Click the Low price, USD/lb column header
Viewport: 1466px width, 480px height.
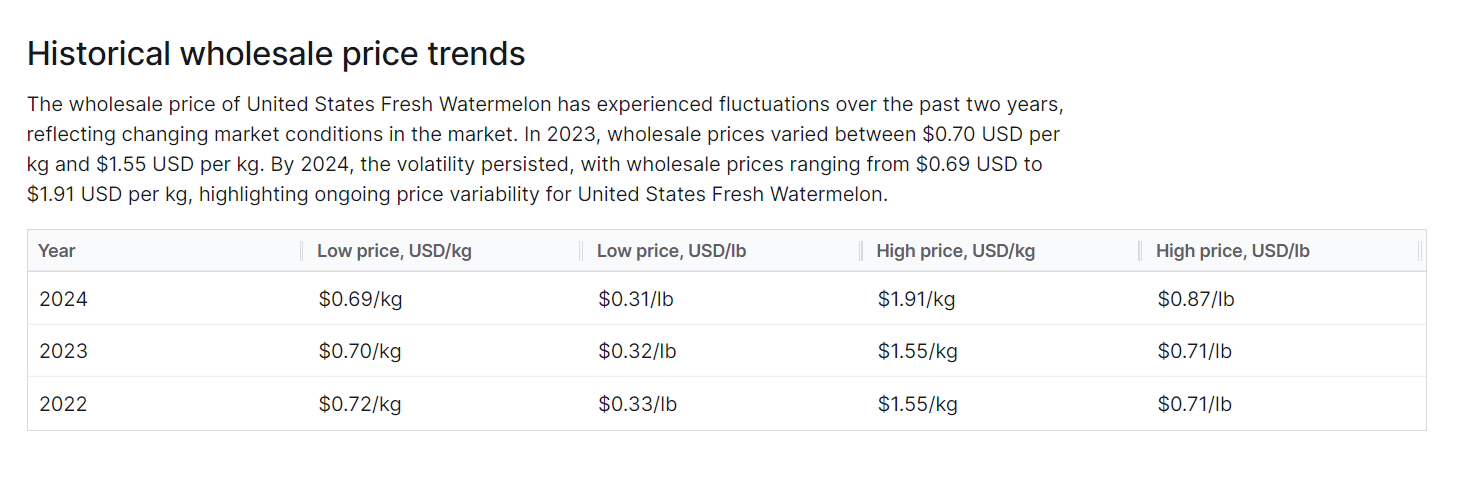[x=672, y=251]
